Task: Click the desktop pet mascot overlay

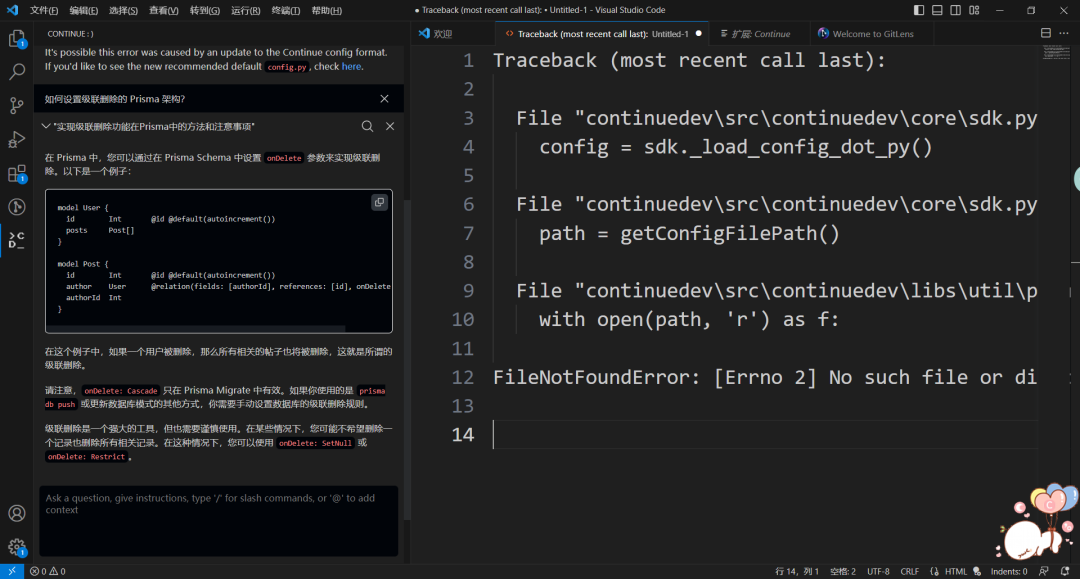Action: click(x=1038, y=523)
